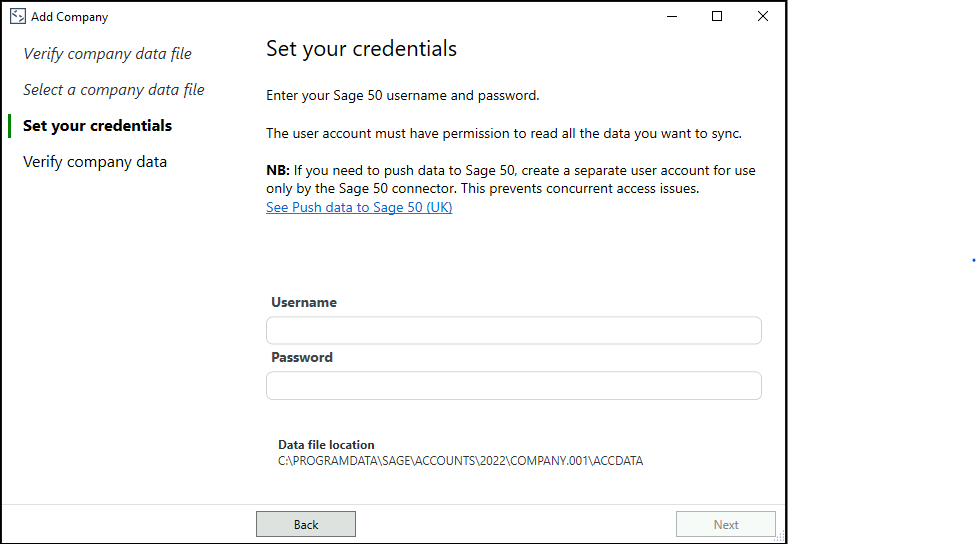Click the 'Set your credentials' page heading
976x544 pixels.
tap(361, 49)
